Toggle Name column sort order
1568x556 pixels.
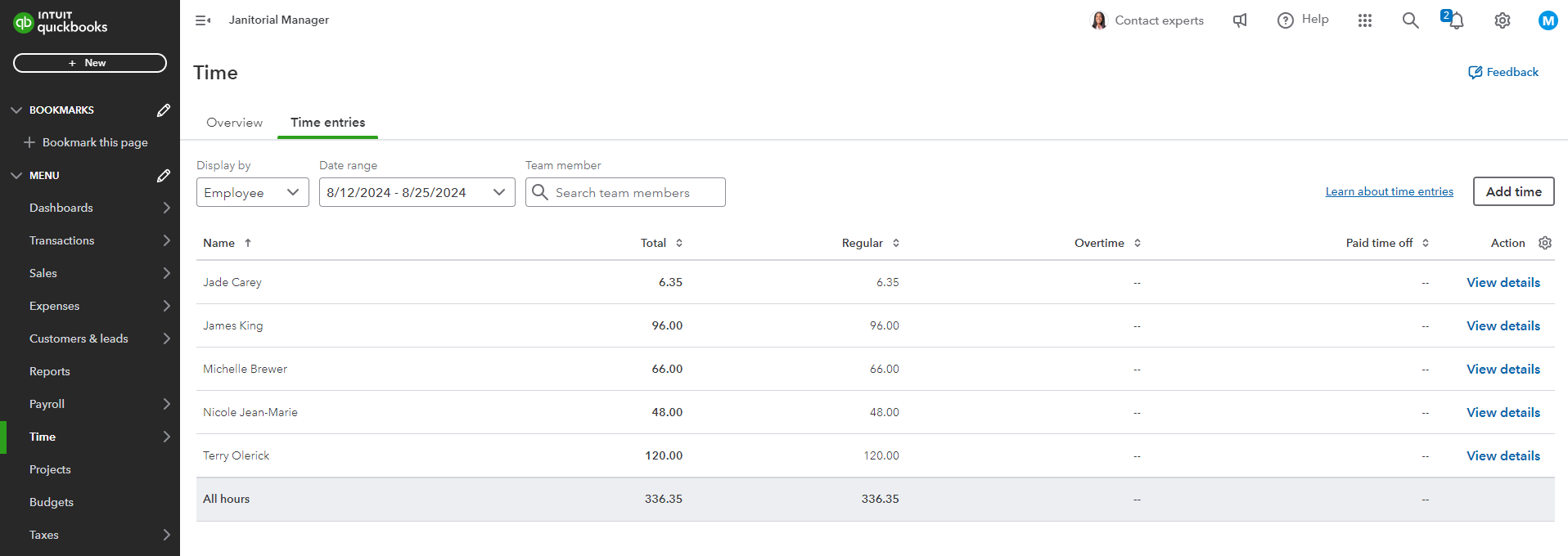[227, 243]
